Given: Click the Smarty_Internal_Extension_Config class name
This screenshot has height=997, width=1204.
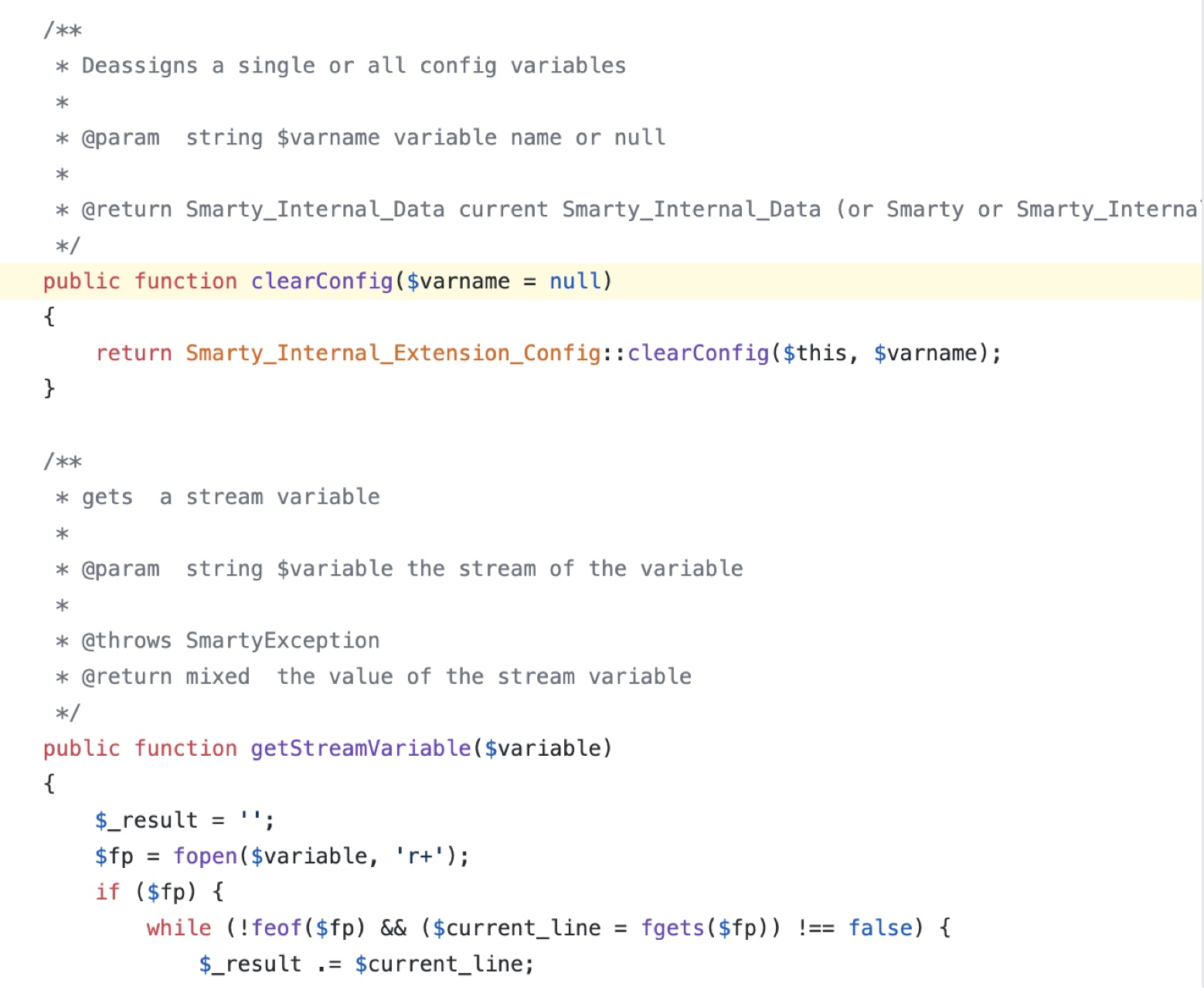Looking at the screenshot, I should (393, 353).
